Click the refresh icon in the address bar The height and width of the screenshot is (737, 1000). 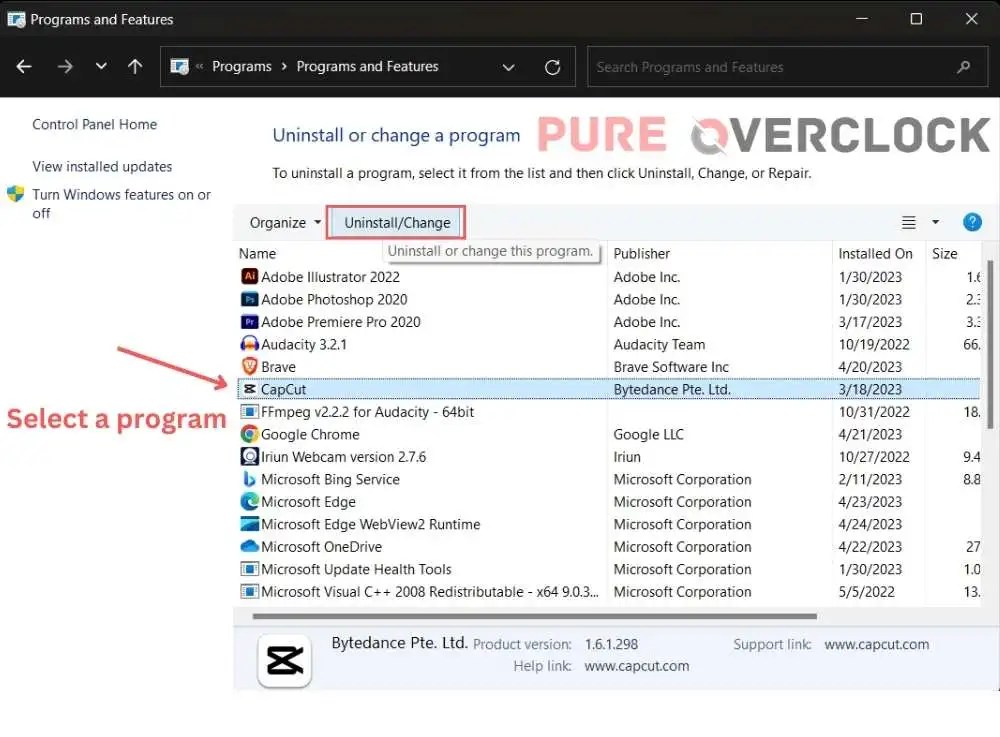point(552,66)
